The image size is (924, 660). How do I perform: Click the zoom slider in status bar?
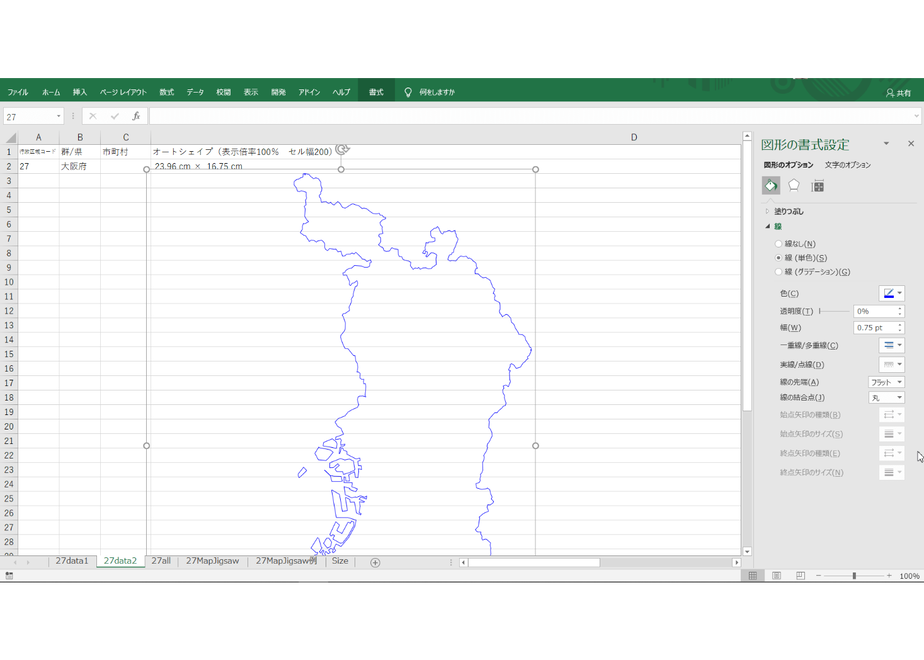[x=854, y=576]
